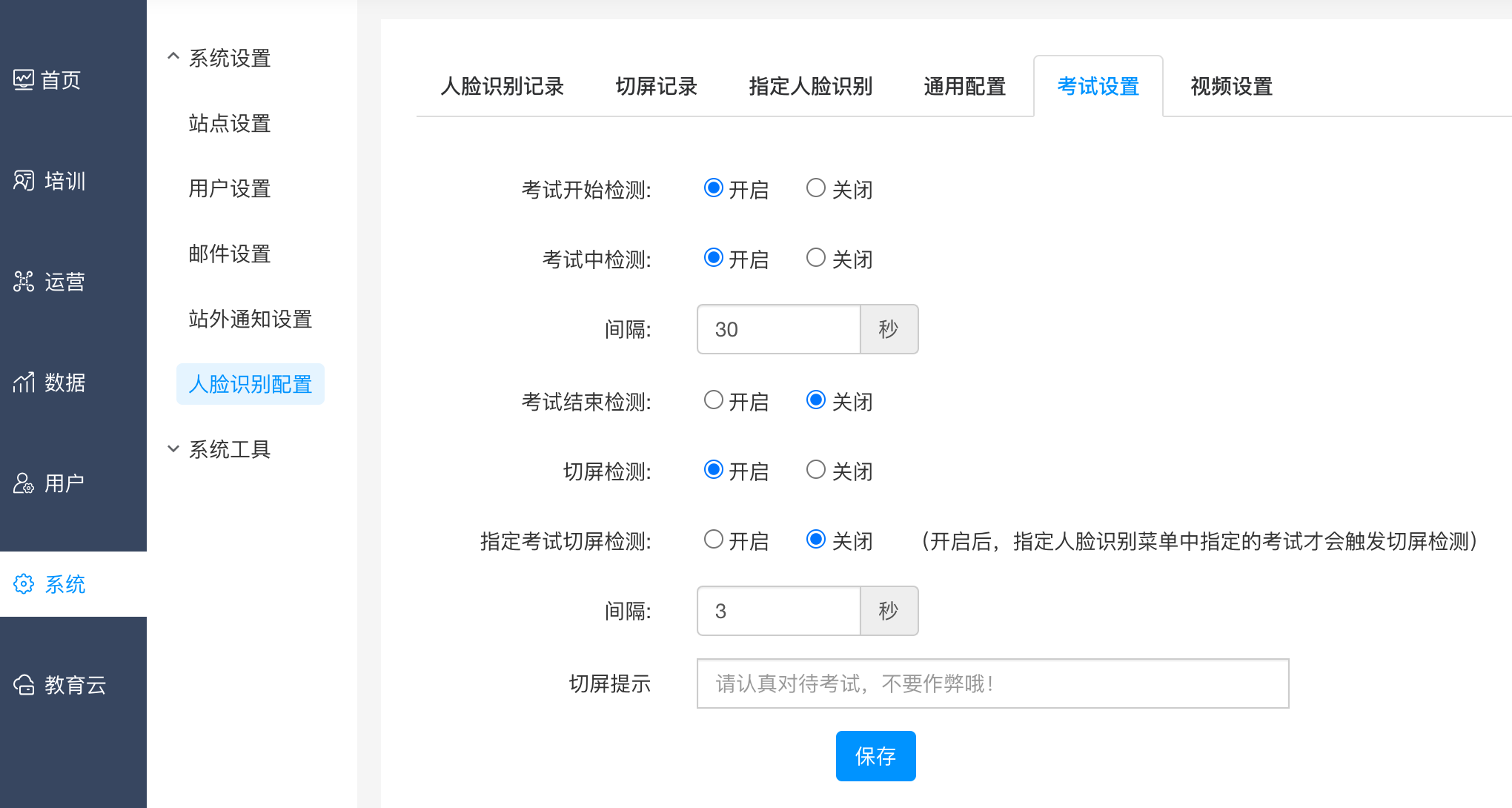Select the 系统 gear icon in the sidebar
This screenshot has width=1512, height=808.
pyautogui.click(x=24, y=583)
